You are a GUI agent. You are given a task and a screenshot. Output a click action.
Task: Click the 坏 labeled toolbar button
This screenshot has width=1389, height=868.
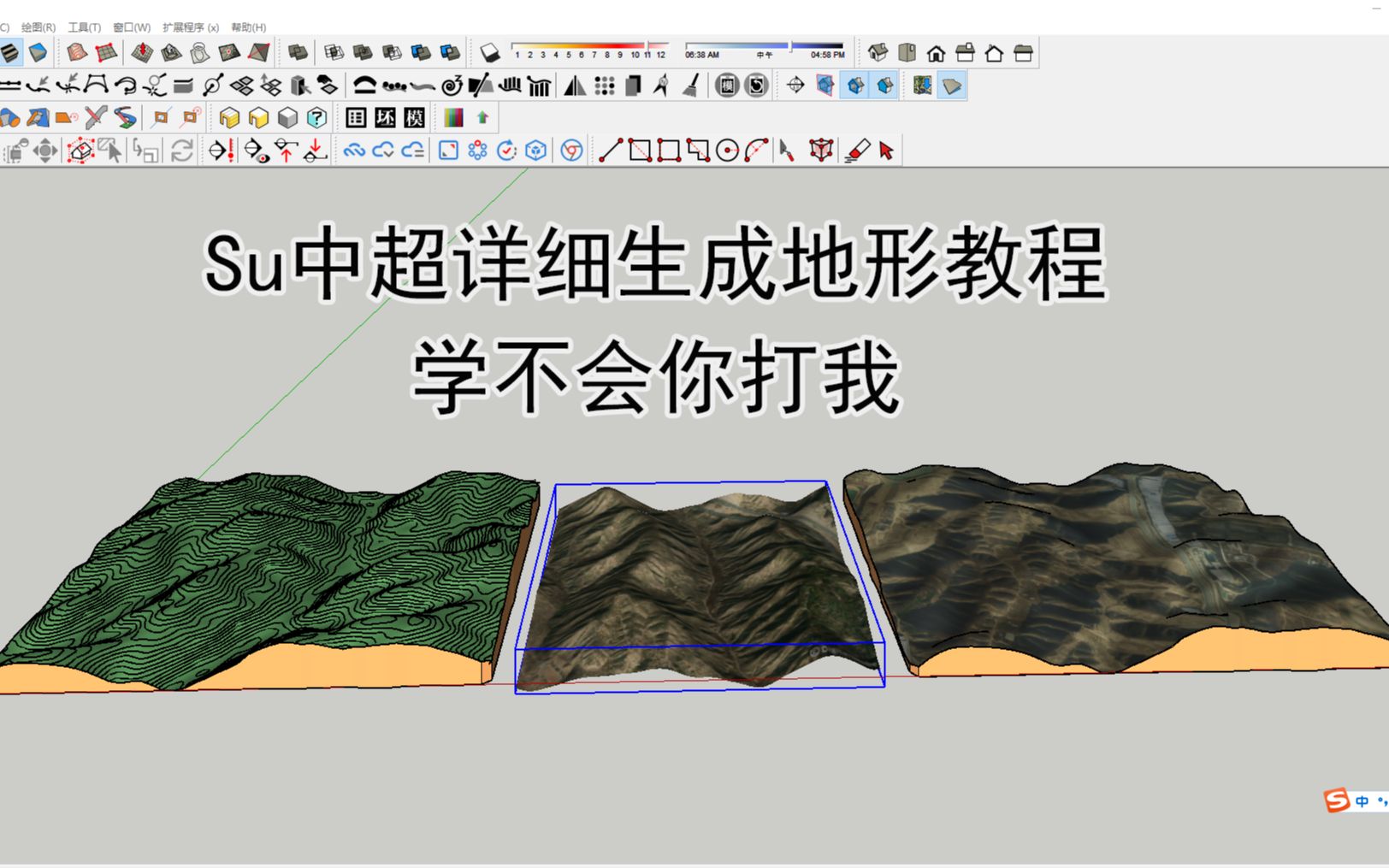384,117
